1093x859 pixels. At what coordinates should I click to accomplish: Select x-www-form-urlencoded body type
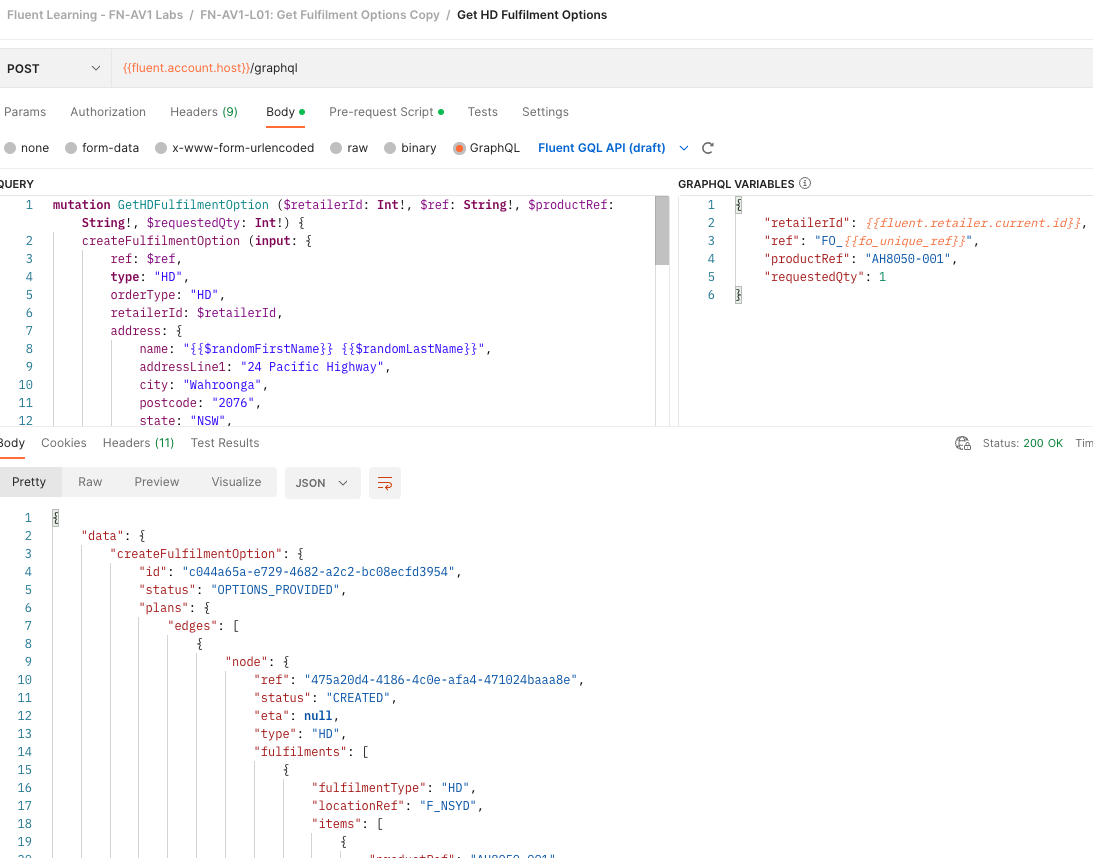click(234, 148)
